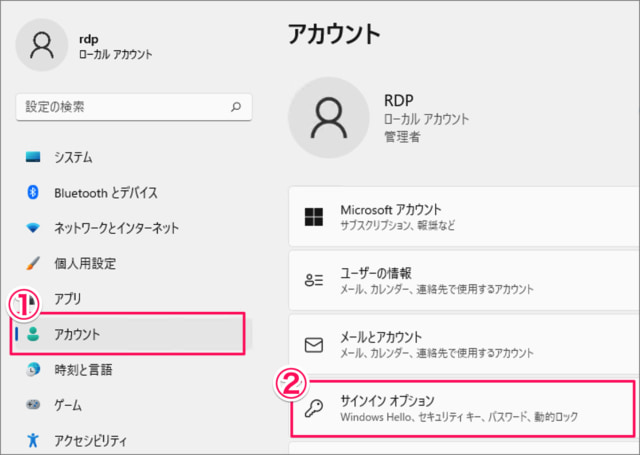
Task: Open the Microsoft アカウント card
Action: pyautogui.click(x=463, y=216)
